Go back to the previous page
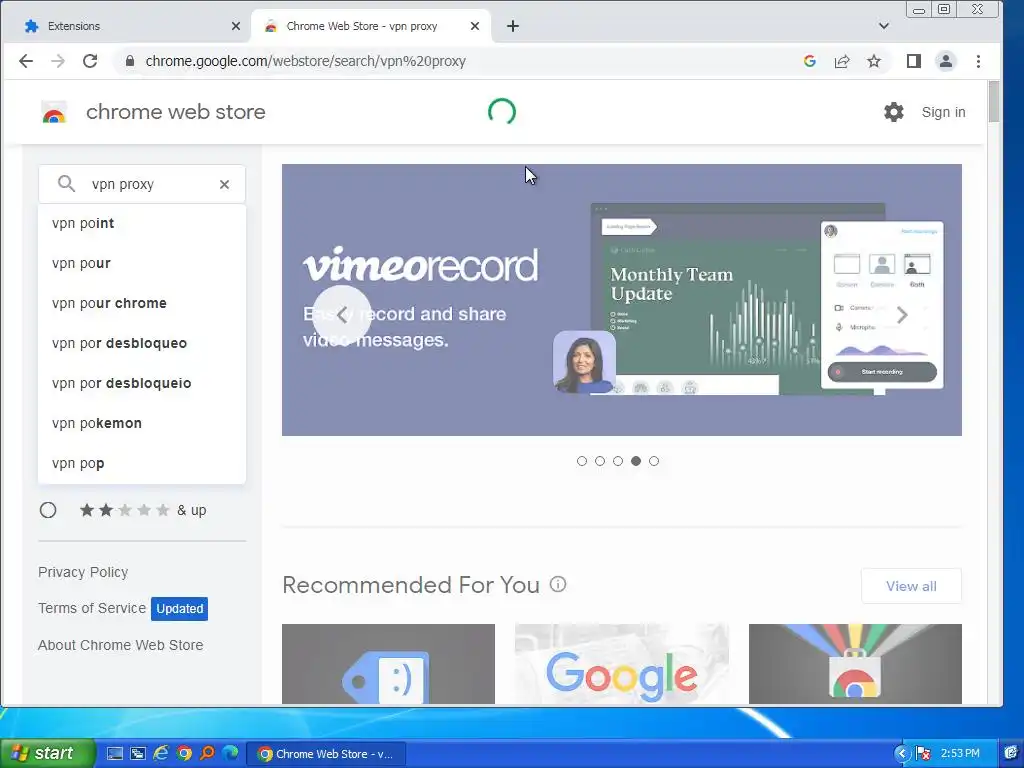1024x768 pixels. click(x=25, y=61)
